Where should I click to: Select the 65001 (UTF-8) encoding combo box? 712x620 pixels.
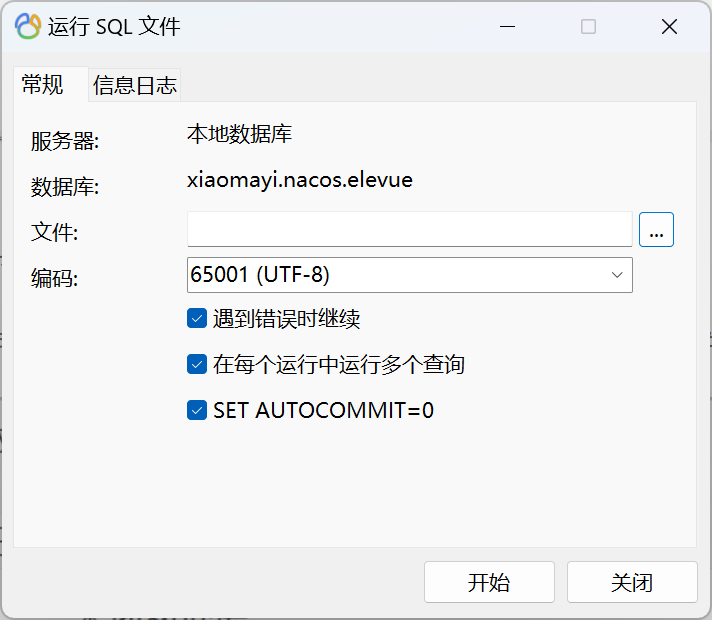point(410,275)
